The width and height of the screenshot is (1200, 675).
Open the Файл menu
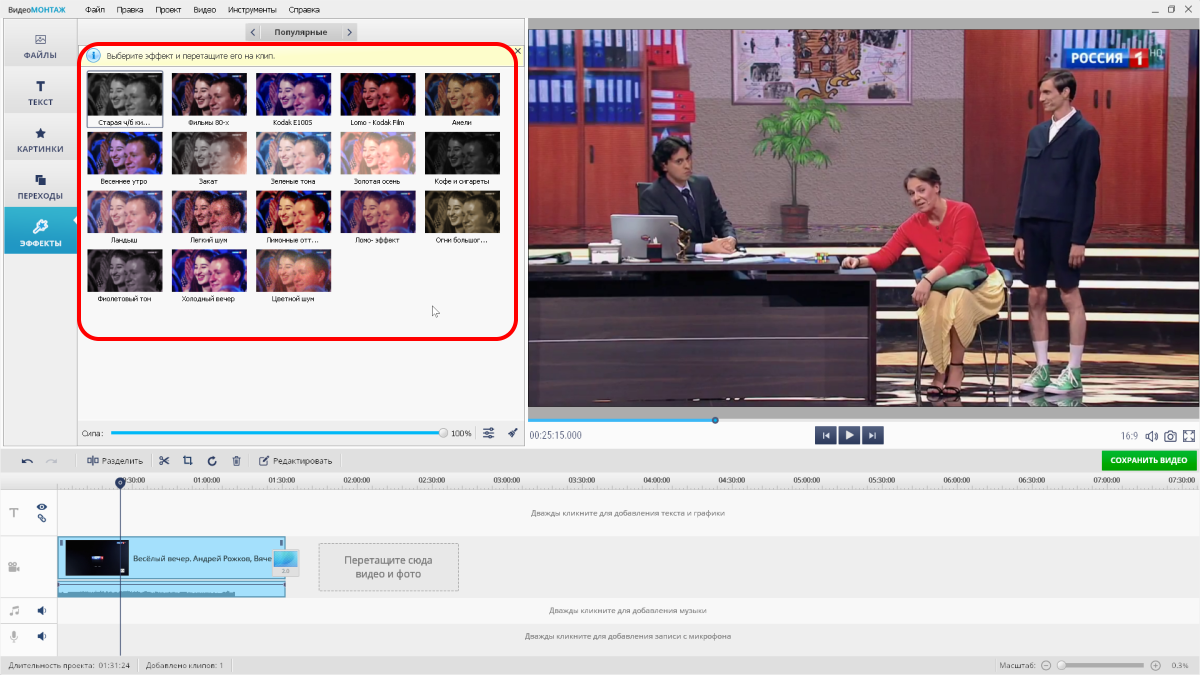[95, 9]
